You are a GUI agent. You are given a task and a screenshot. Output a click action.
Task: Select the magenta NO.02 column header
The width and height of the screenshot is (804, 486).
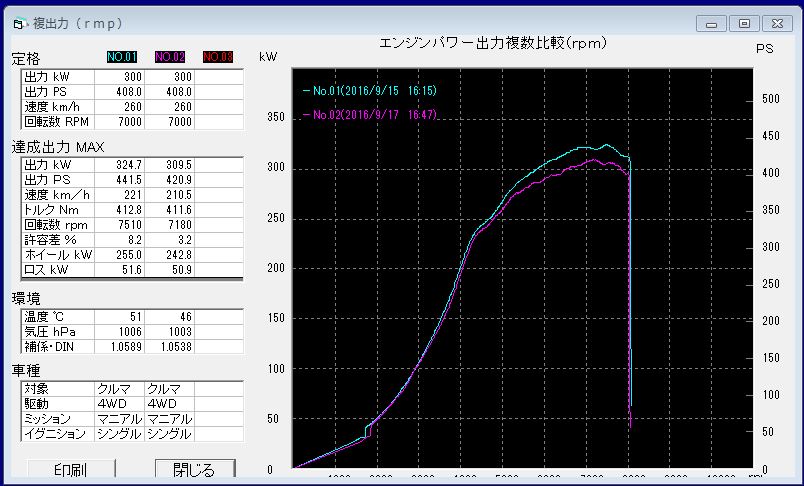tap(169, 57)
